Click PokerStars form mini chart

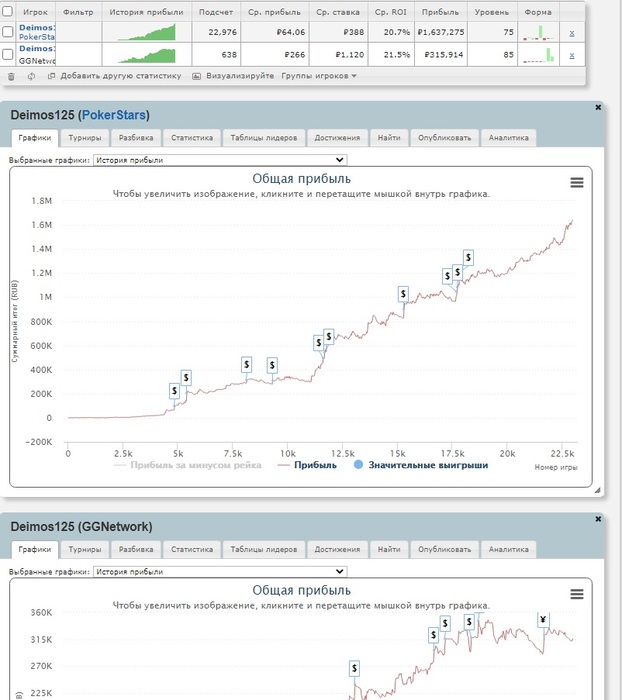538,33
